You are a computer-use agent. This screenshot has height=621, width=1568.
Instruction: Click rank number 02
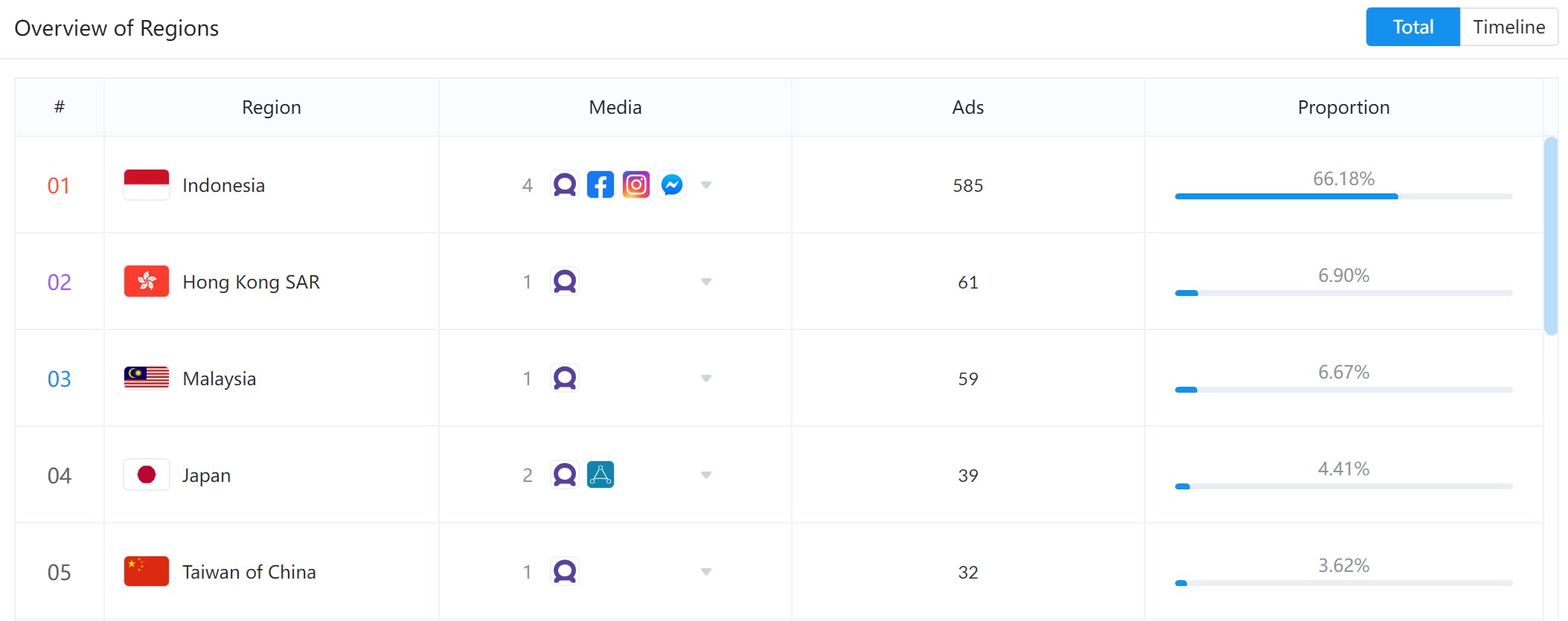(60, 282)
